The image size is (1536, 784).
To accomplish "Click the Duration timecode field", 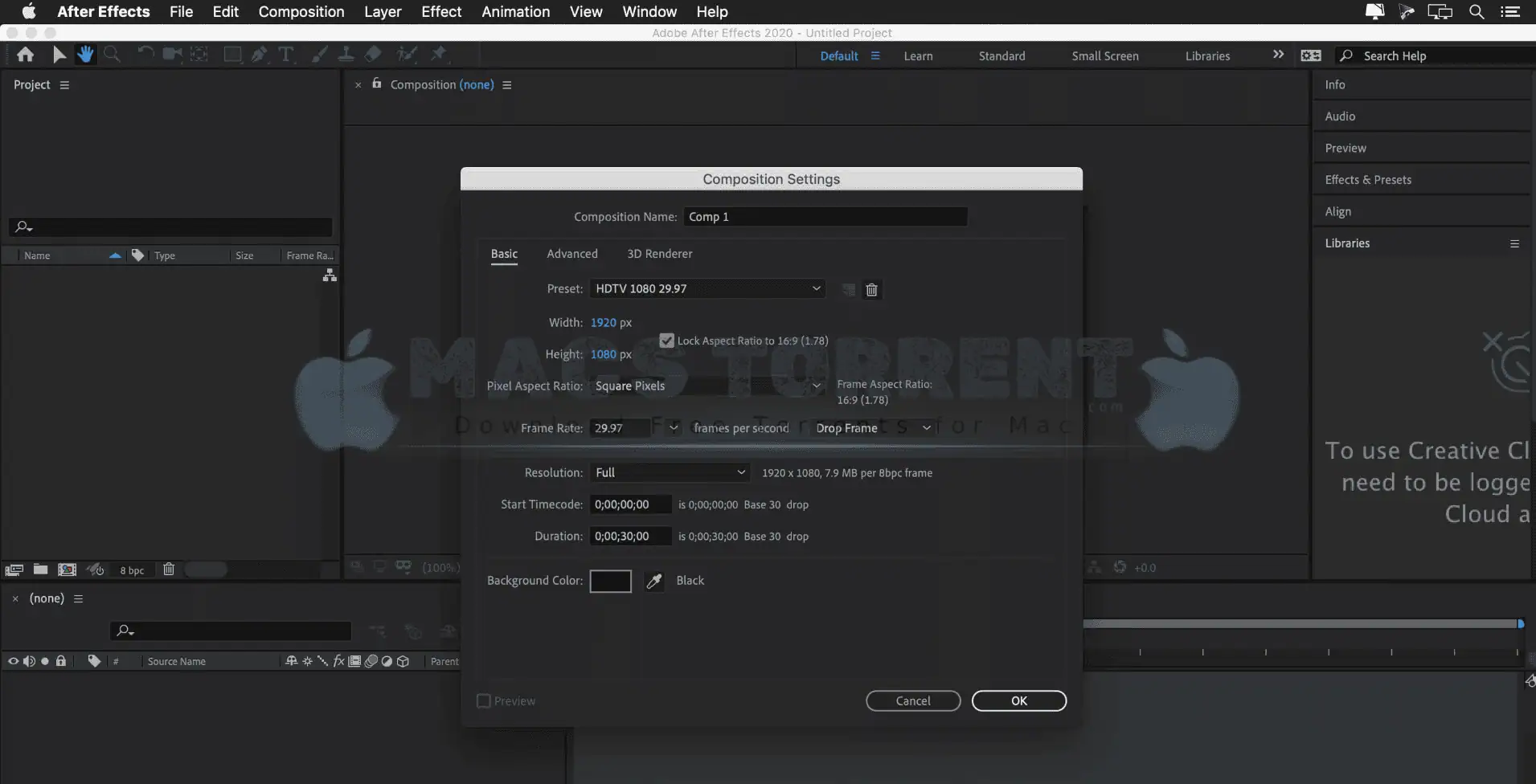I will (x=631, y=536).
